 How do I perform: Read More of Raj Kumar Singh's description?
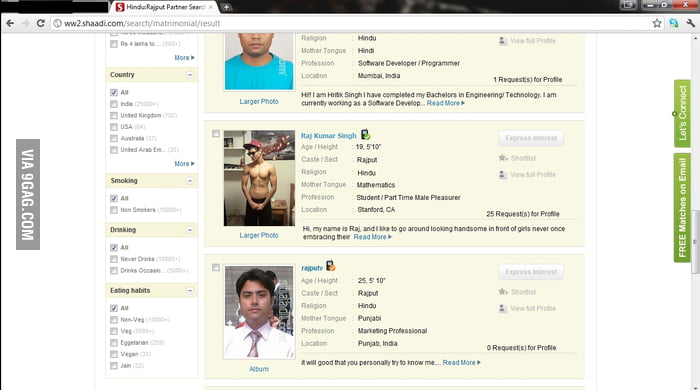point(372,237)
